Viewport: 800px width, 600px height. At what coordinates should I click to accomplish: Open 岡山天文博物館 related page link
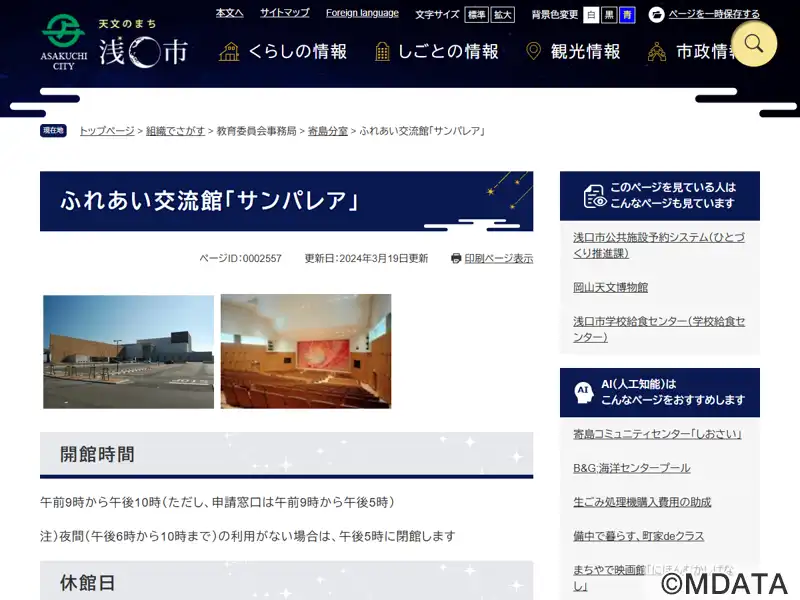pyautogui.click(x=610, y=287)
